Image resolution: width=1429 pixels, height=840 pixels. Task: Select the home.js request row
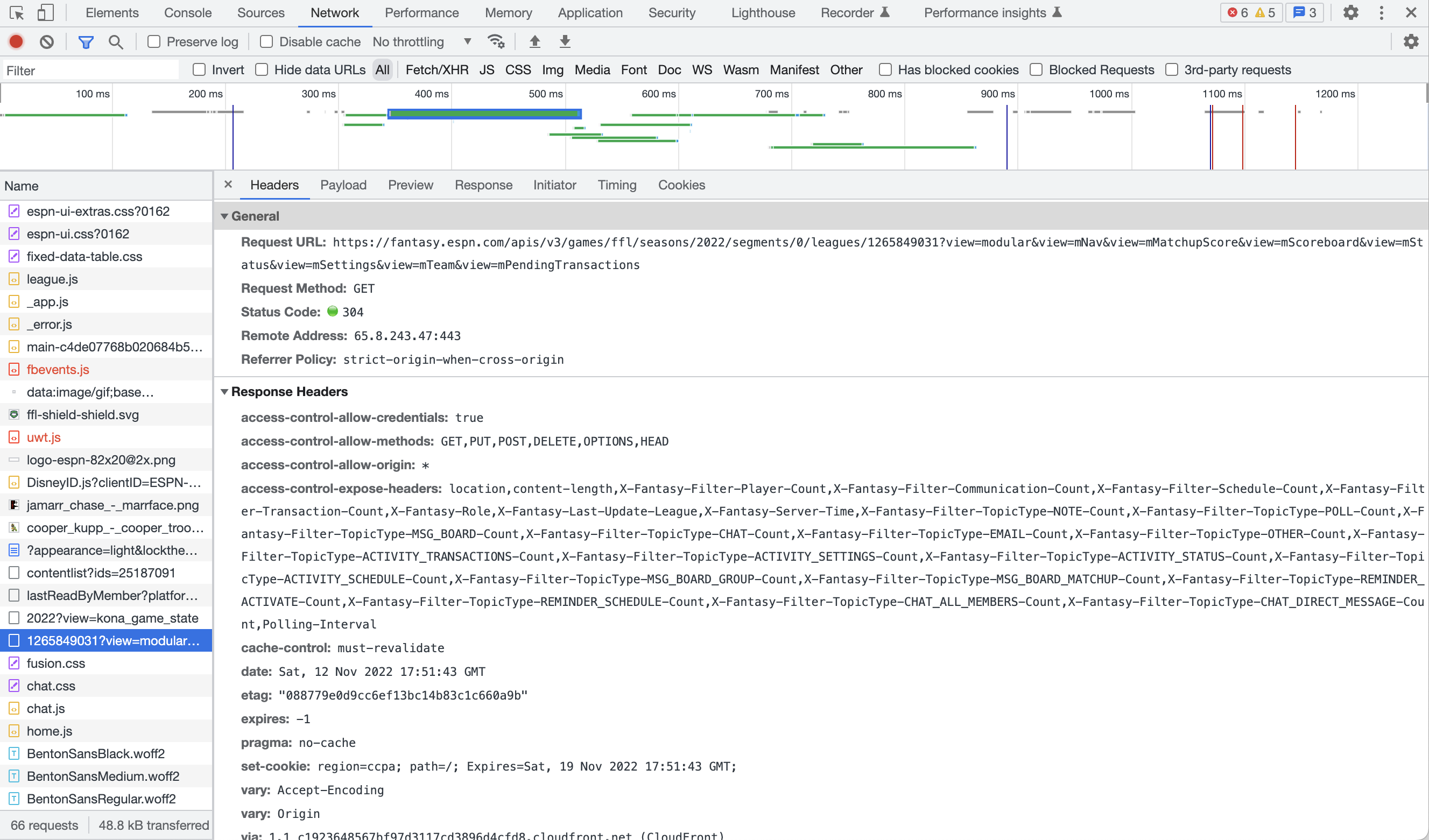point(106,731)
